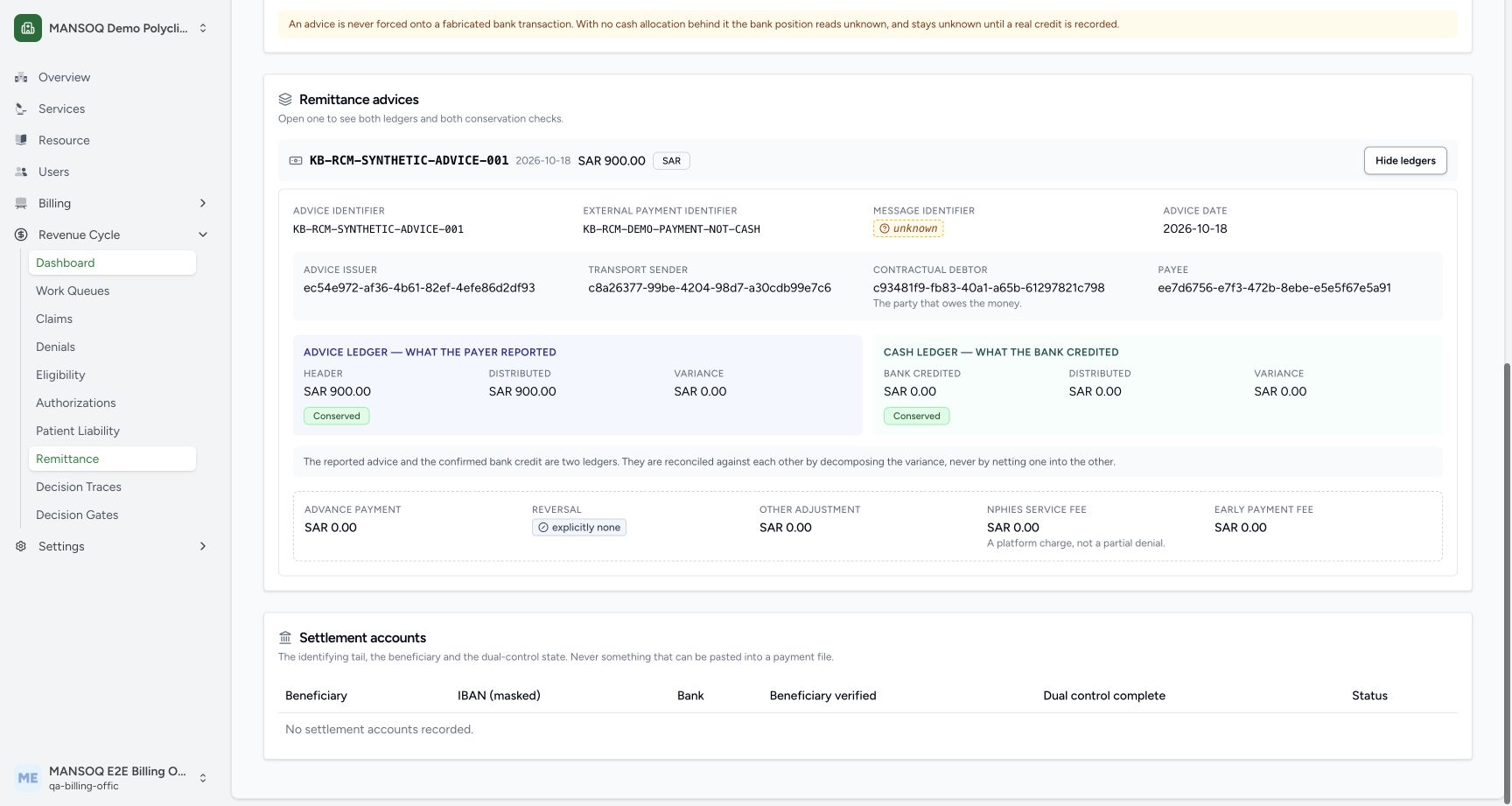
Task: Click the IBAN (masked) column header
Action: coord(499,696)
